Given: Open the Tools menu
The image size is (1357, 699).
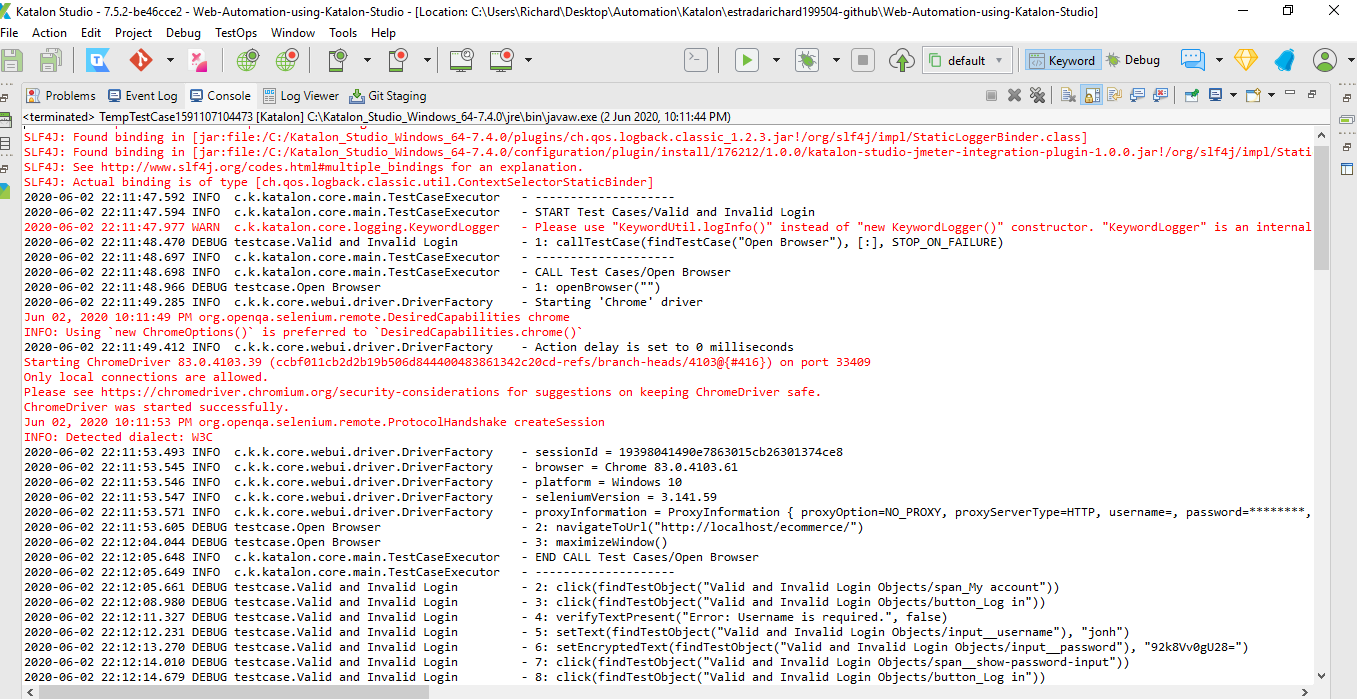Looking at the screenshot, I should 343,32.
